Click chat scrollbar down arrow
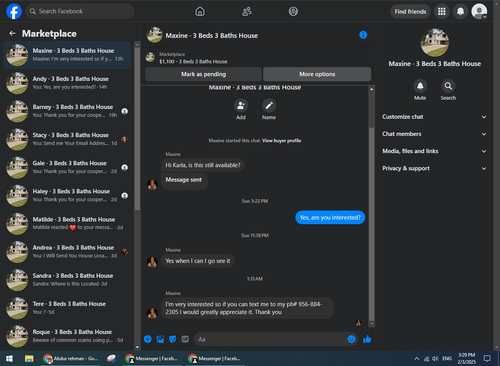The width and height of the screenshot is (500, 366). click(371, 324)
